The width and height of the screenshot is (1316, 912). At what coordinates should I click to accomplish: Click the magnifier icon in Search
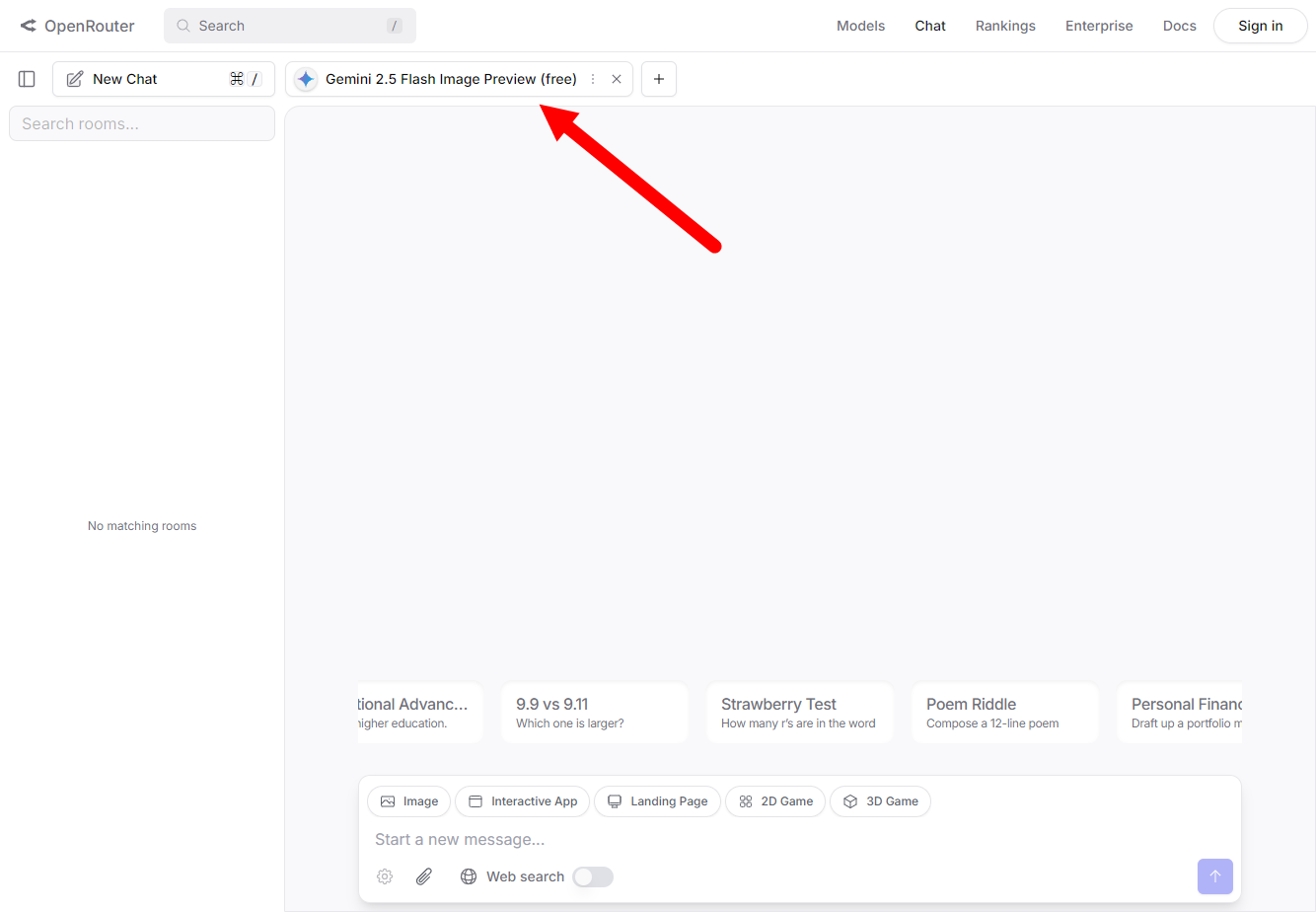[183, 26]
